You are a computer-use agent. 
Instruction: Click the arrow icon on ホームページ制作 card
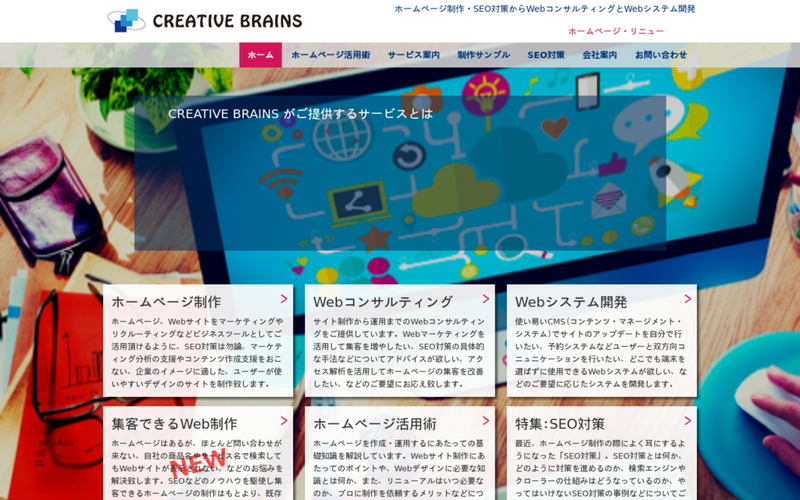[284, 299]
